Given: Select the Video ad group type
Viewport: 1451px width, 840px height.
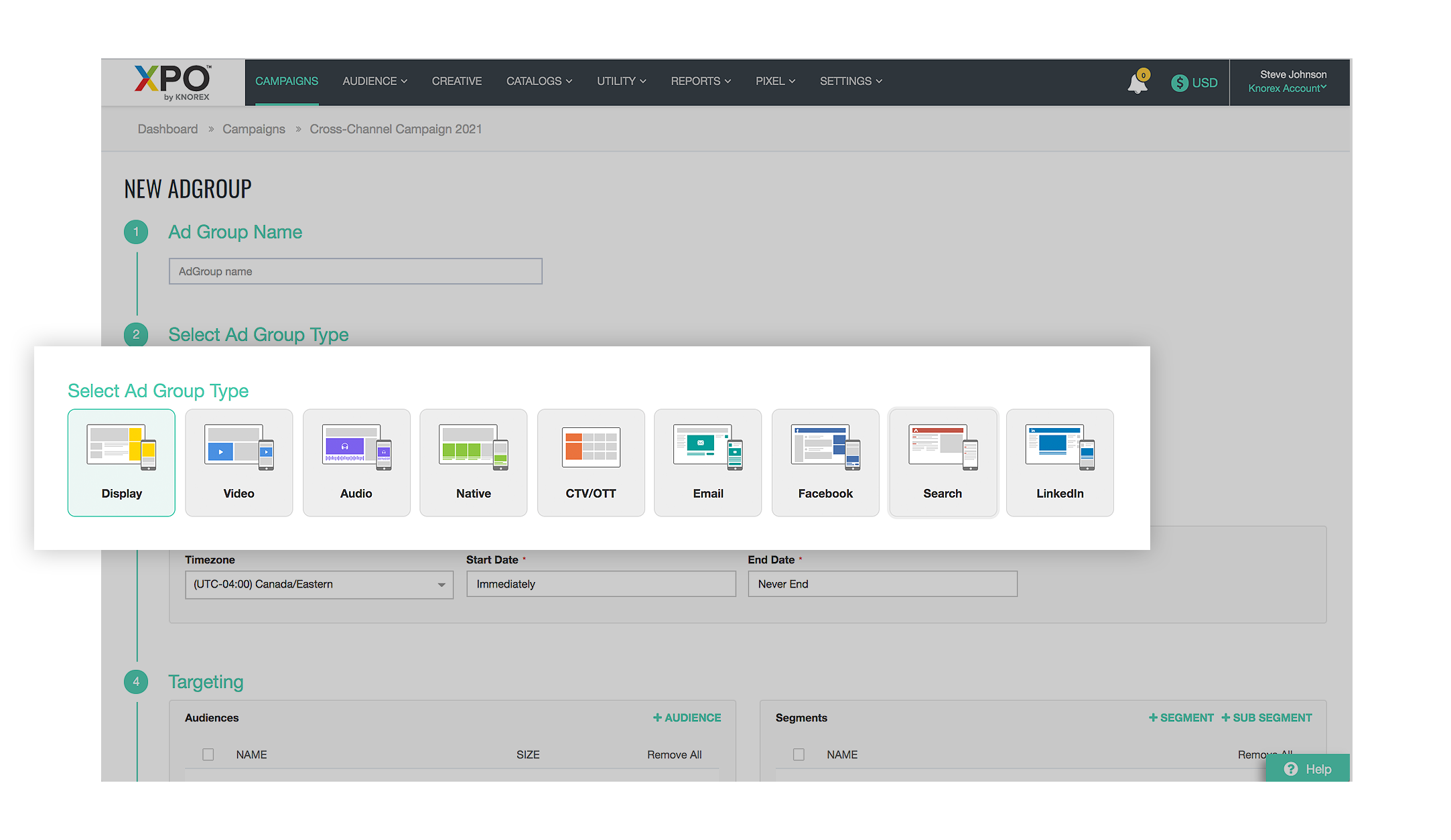Looking at the screenshot, I should (238, 462).
